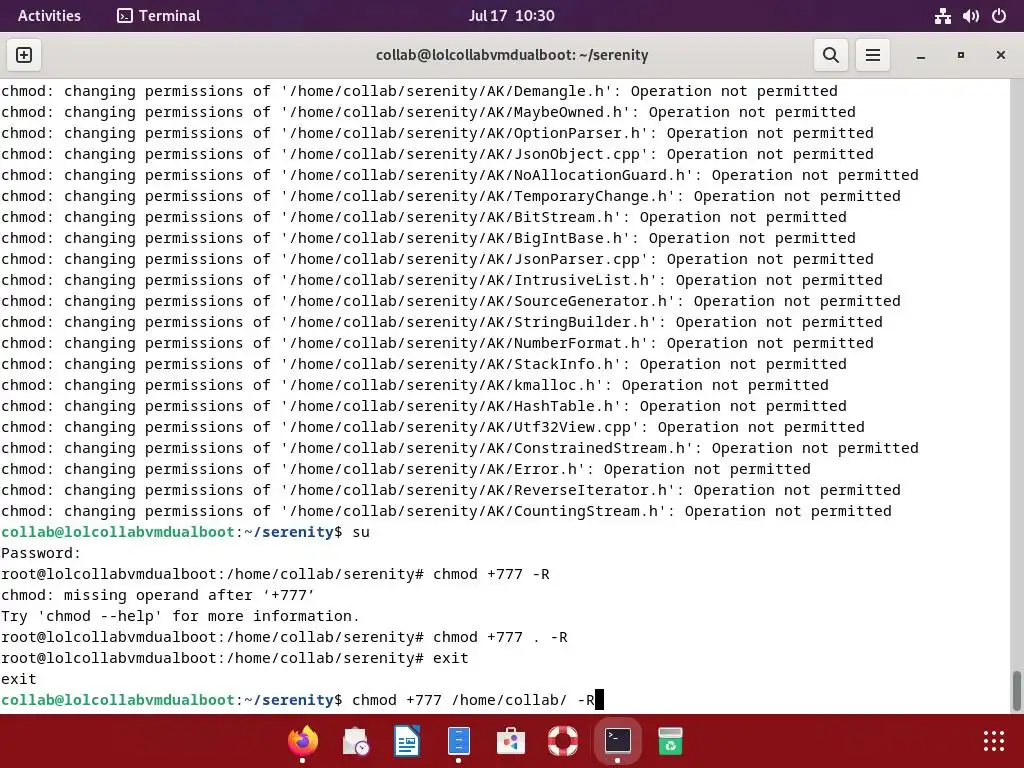Click the line containing 'AK/kmalloc.h'

(415, 385)
